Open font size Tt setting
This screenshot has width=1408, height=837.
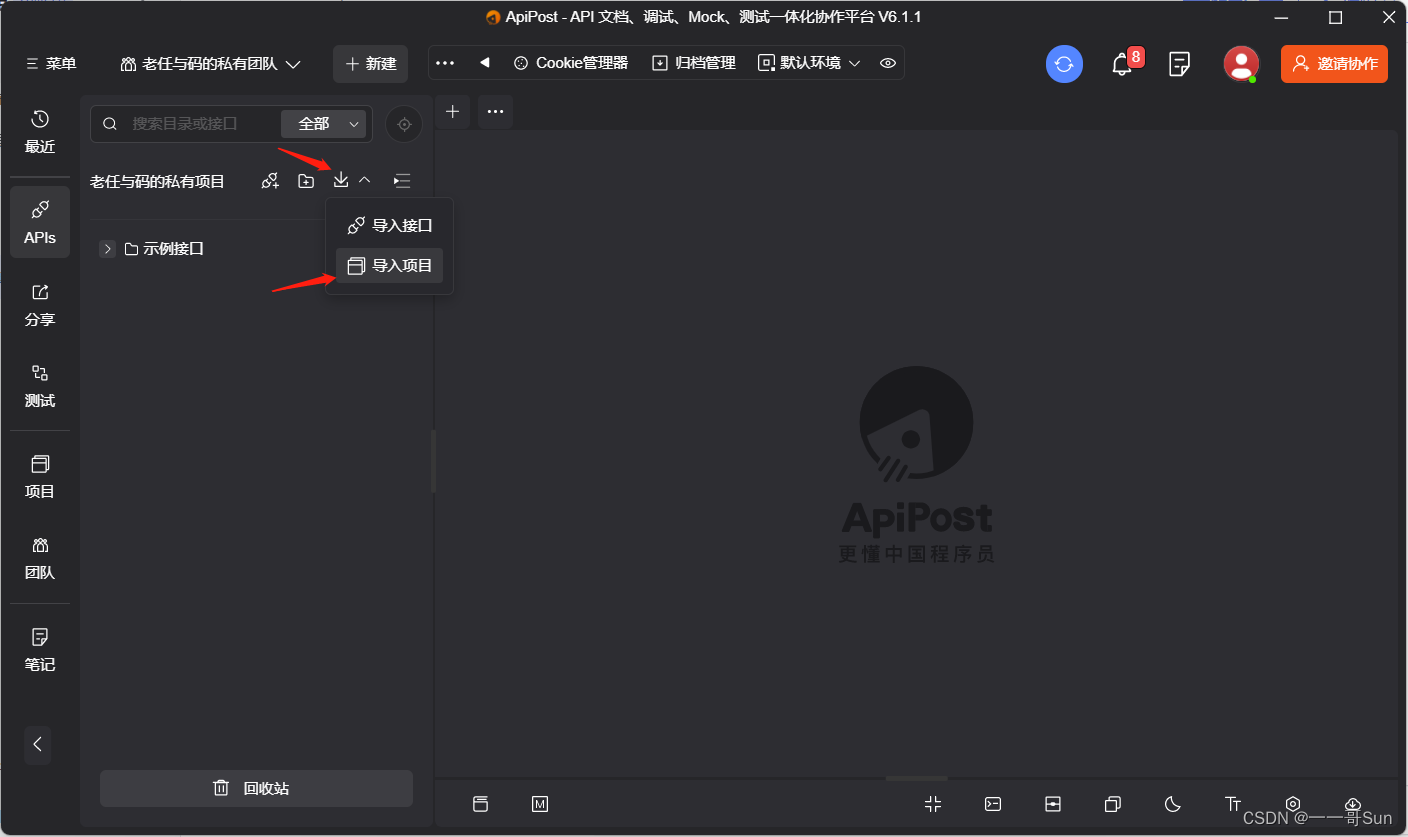[1233, 804]
